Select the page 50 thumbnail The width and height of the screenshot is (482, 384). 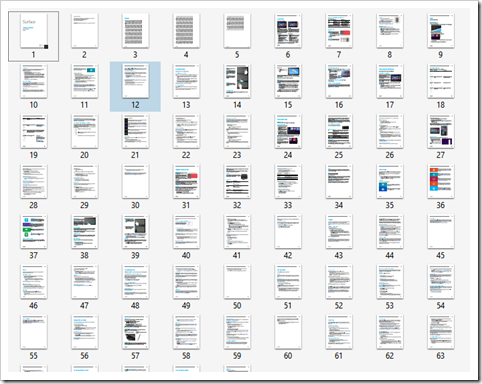(237, 282)
